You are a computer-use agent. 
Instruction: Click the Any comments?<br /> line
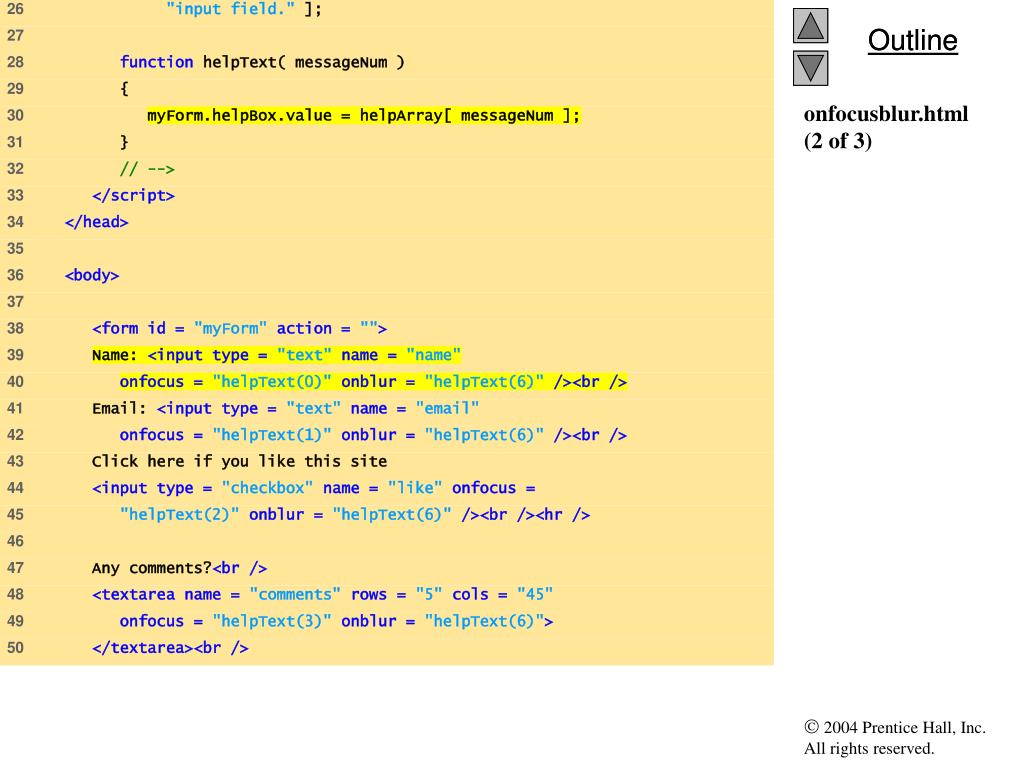[x=180, y=568]
